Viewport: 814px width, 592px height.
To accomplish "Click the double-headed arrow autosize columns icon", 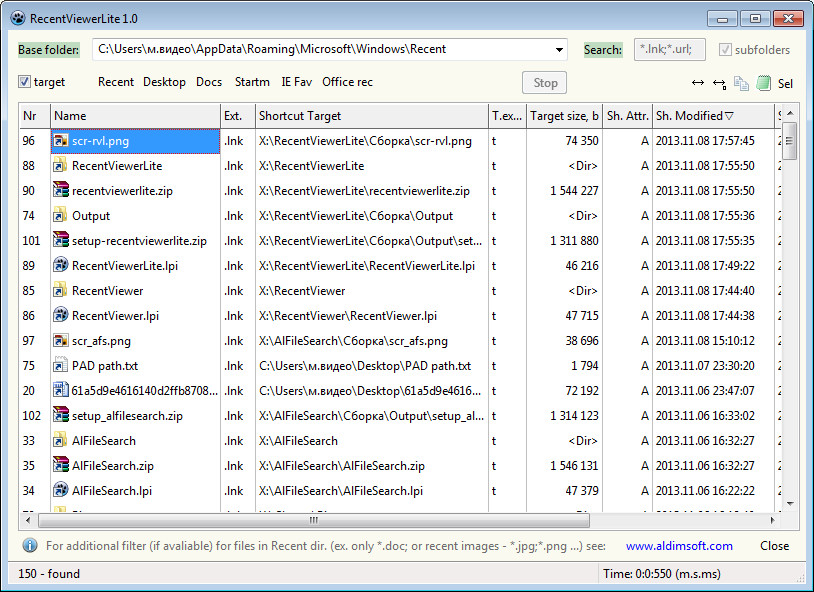I will [x=698, y=83].
